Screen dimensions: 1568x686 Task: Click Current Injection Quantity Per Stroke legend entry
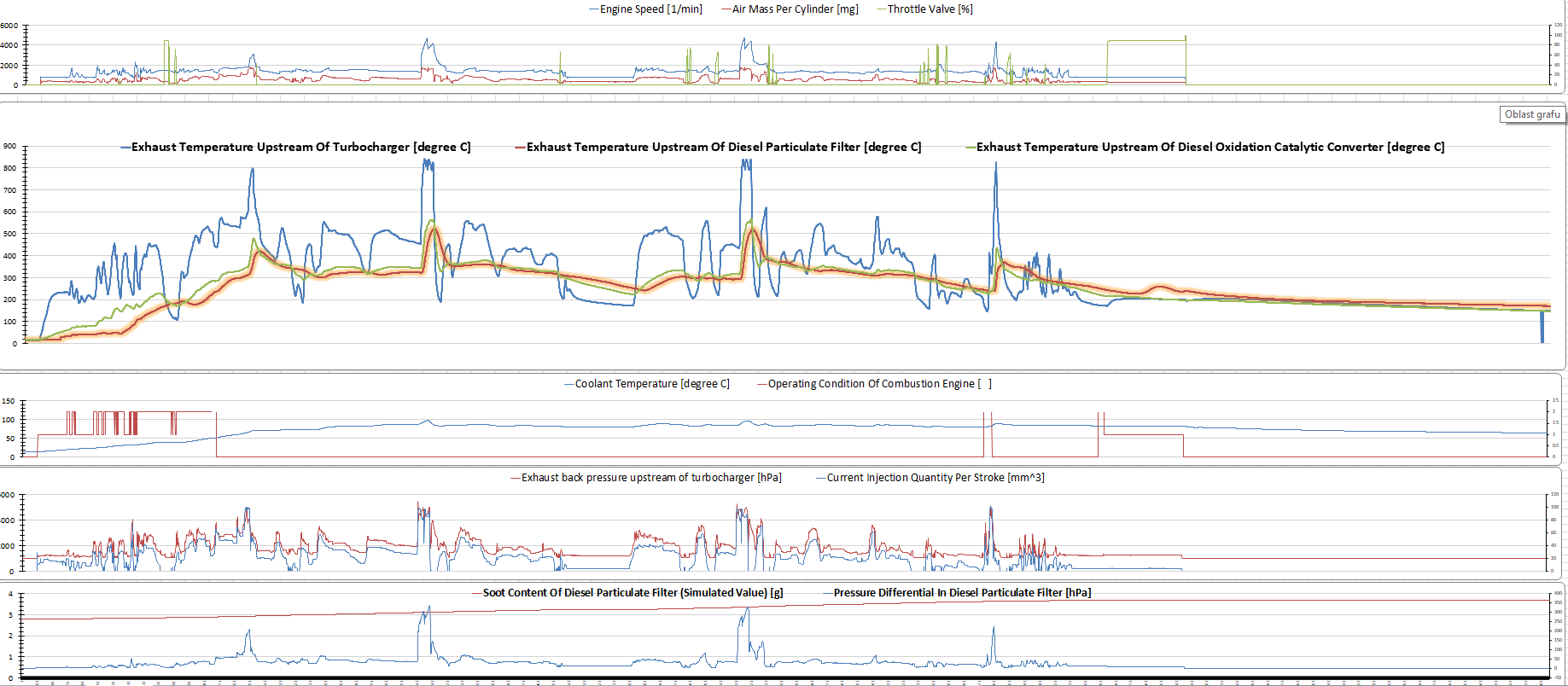point(935,478)
